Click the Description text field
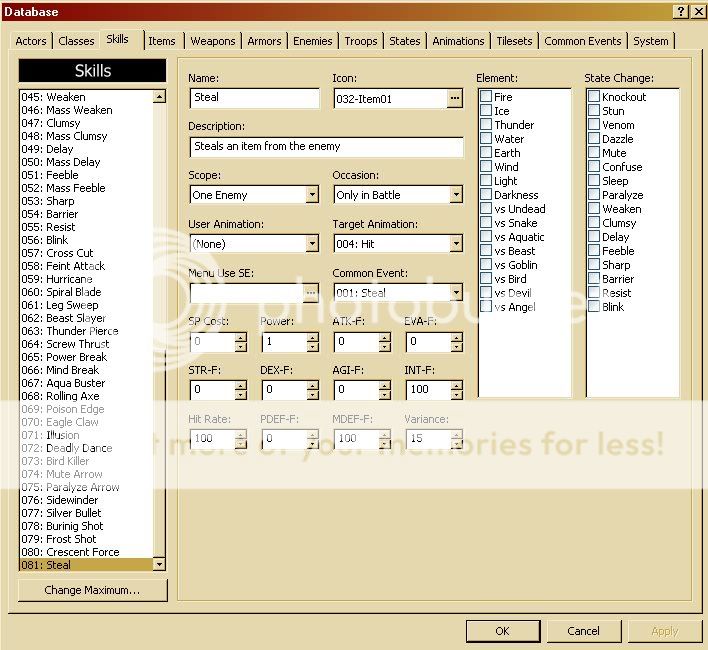This screenshot has height=650, width=708. pyautogui.click(x=326, y=147)
